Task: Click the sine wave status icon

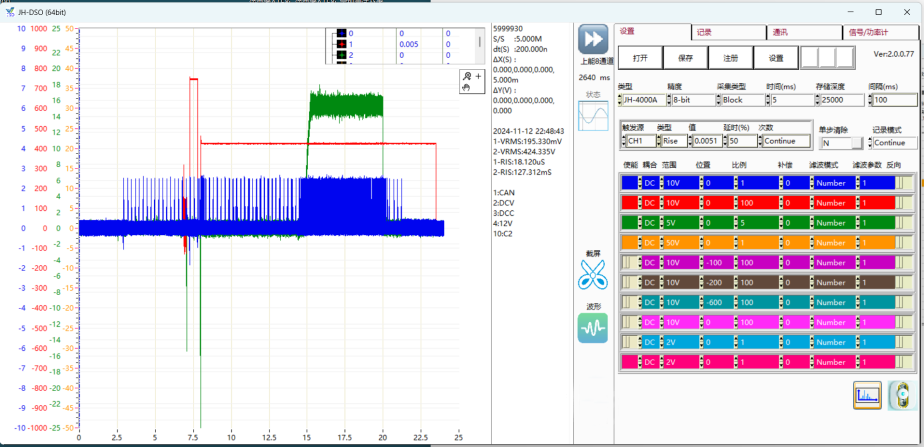Action: click(x=593, y=117)
